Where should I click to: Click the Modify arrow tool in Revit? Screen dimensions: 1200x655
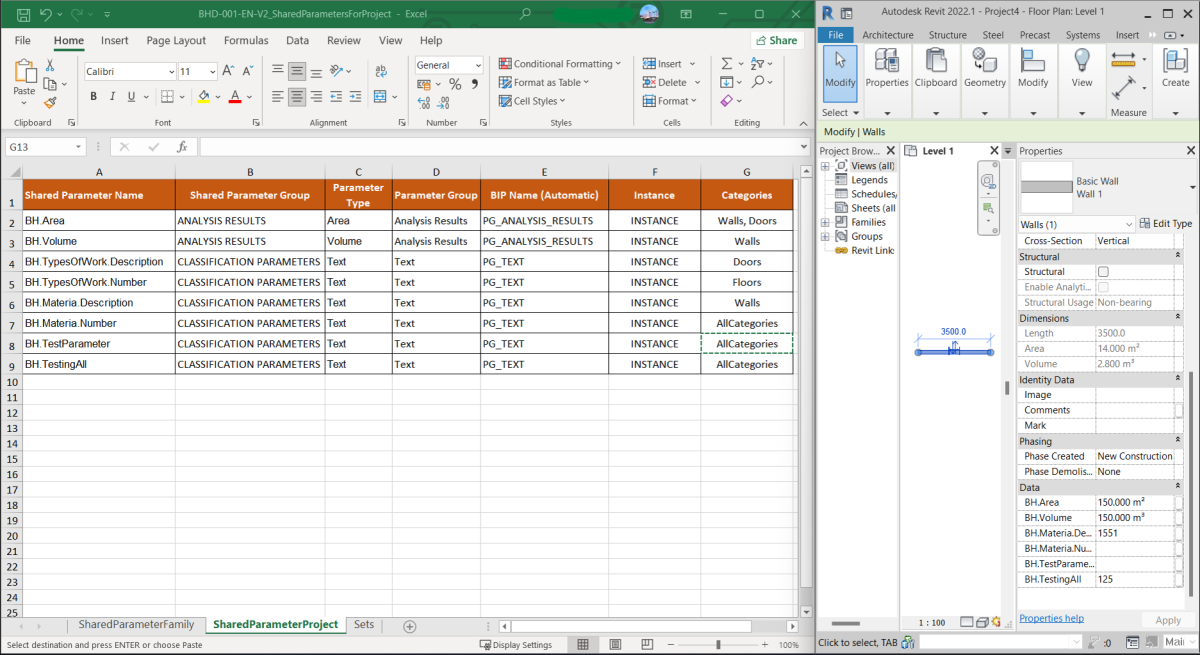pyautogui.click(x=840, y=68)
